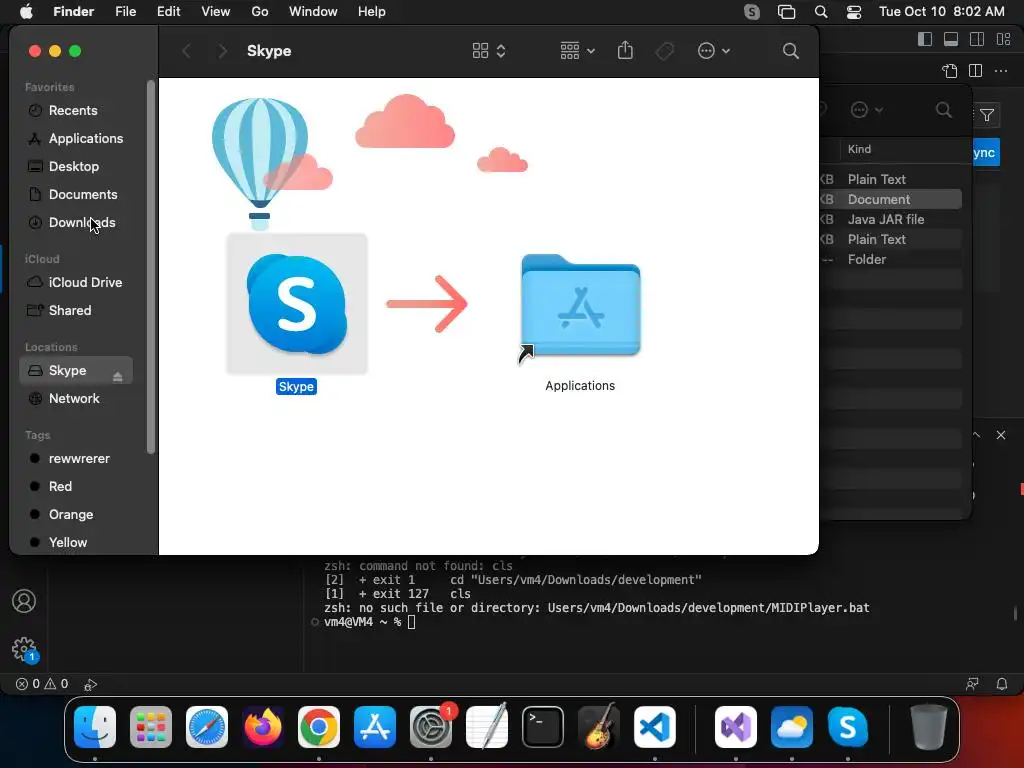Click Skype status icon in menu bar
Image resolution: width=1024 pixels, height=768 pixels.
(x=752, y=12)
